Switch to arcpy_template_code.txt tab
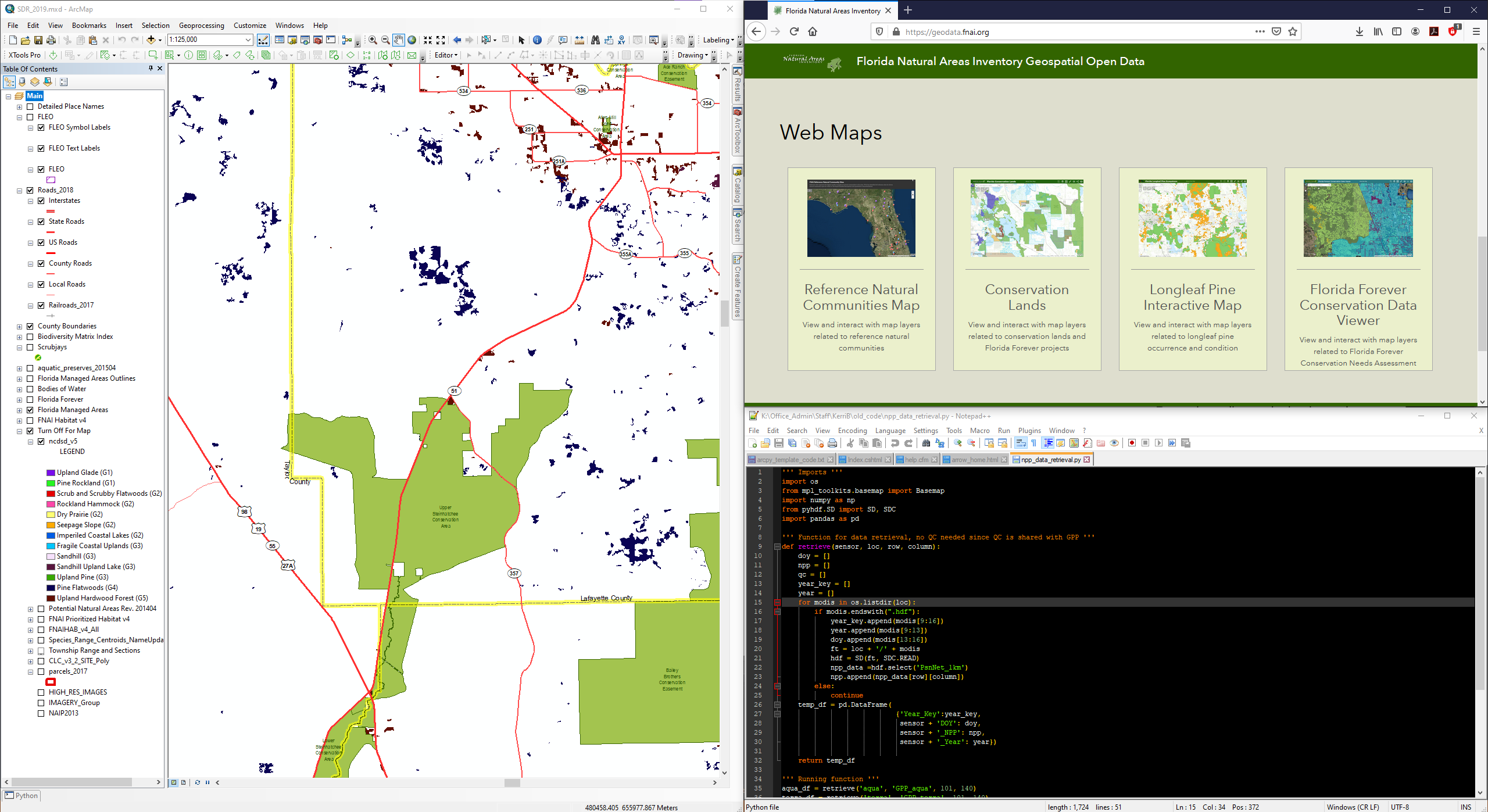1488x812 pixels. click(791, 460)
